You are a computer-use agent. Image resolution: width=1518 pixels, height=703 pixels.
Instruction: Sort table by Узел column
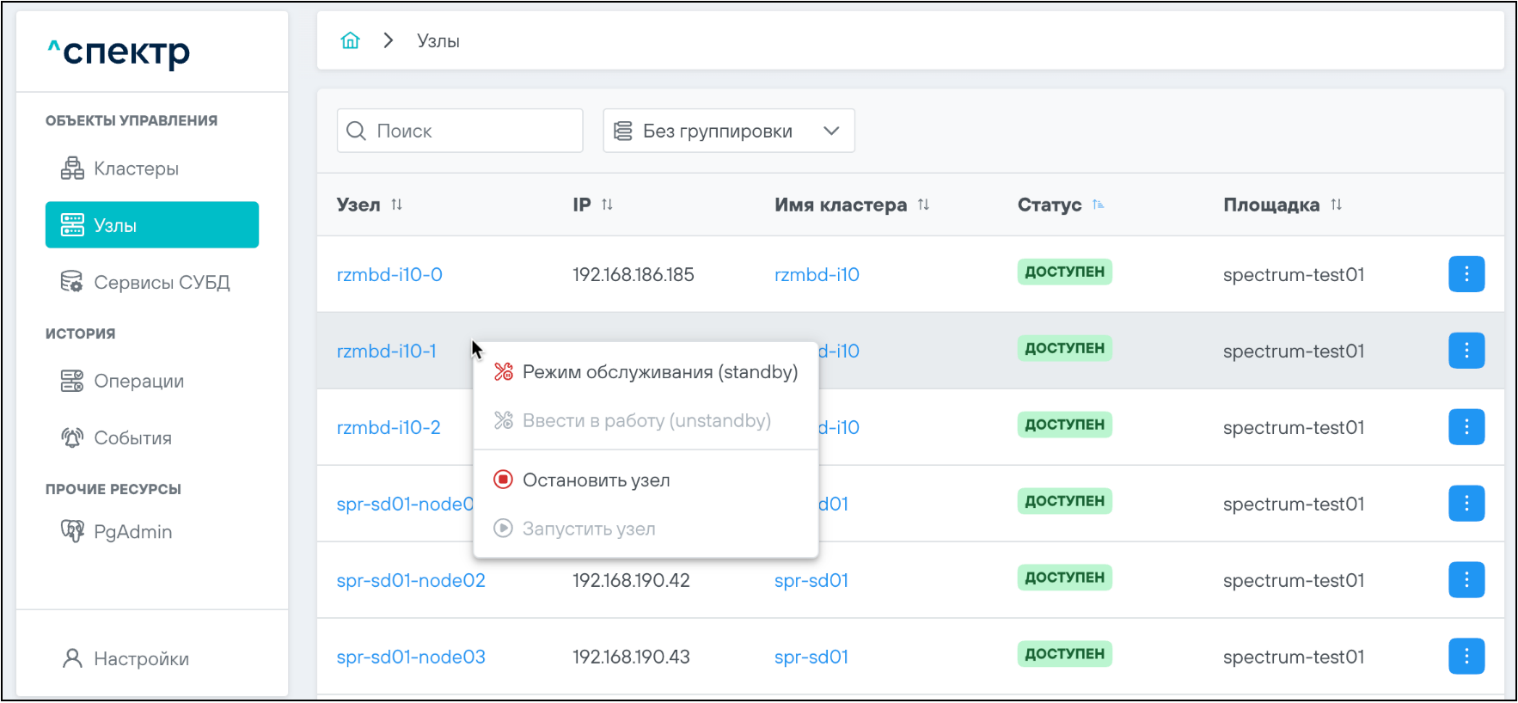[397, 205]
